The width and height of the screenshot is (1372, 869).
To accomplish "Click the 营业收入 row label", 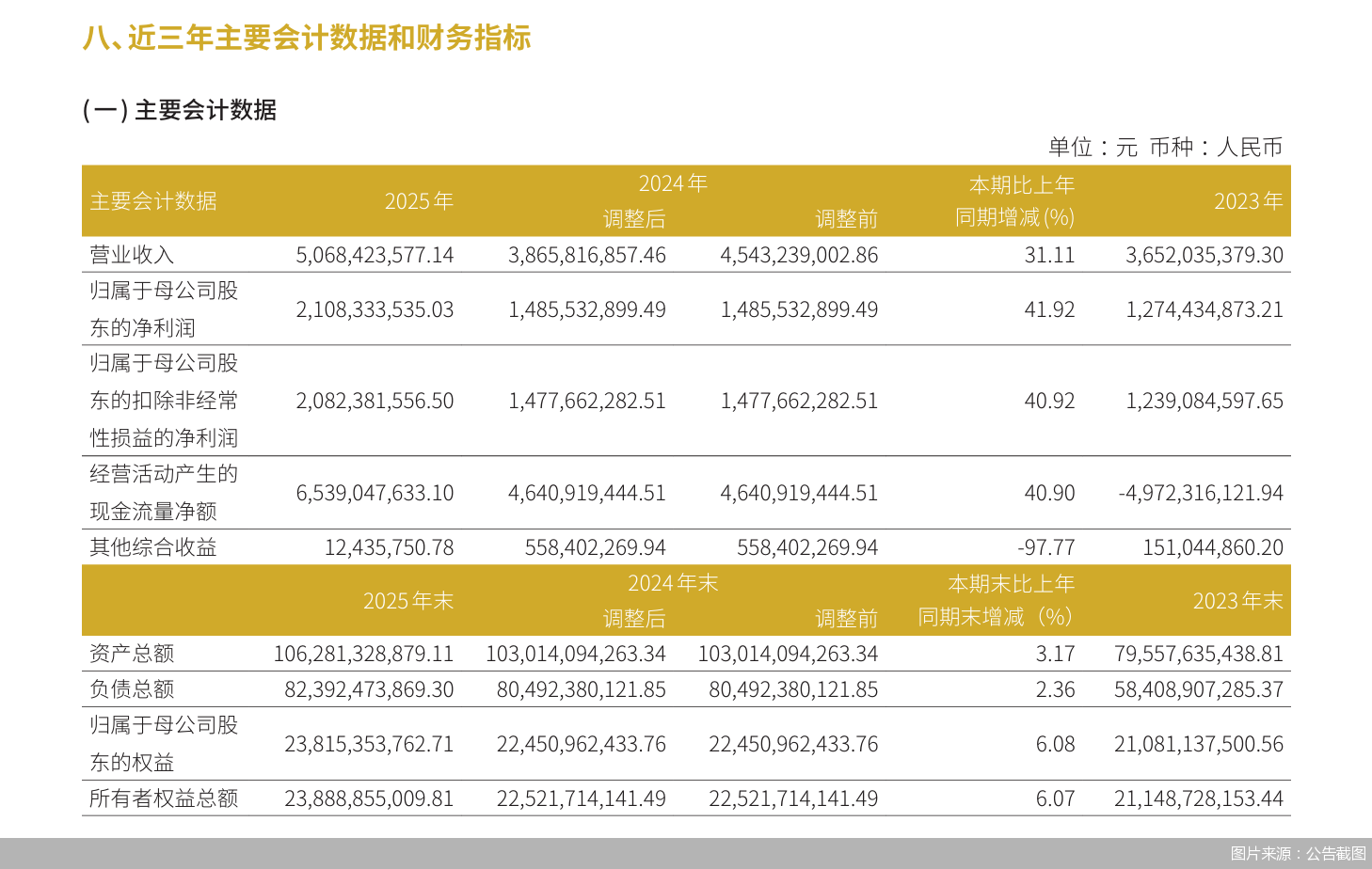I will click(x=123, y=254).
